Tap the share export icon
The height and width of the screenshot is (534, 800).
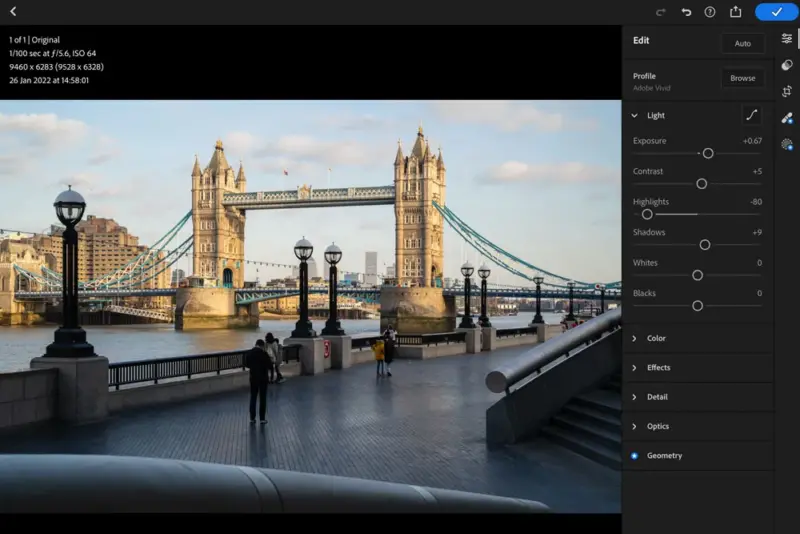(736, 12)
